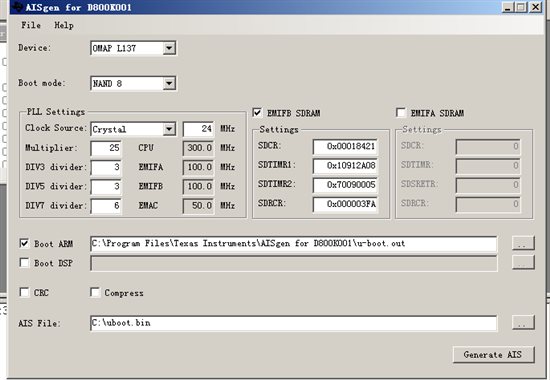Click the CPU frequency 300.0 field

198,148
